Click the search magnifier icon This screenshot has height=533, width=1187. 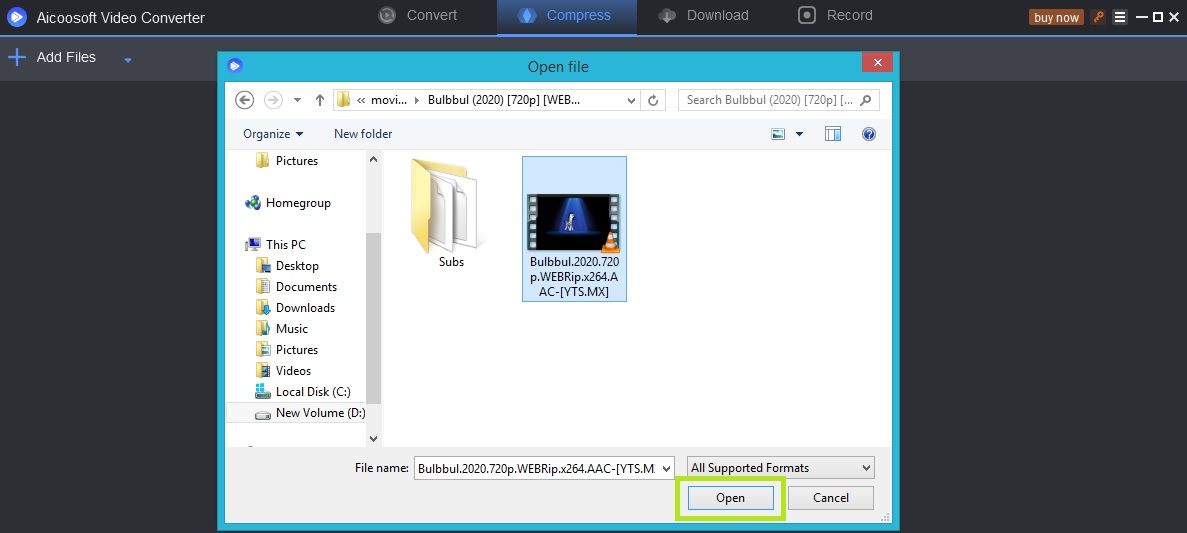(866, 100)
